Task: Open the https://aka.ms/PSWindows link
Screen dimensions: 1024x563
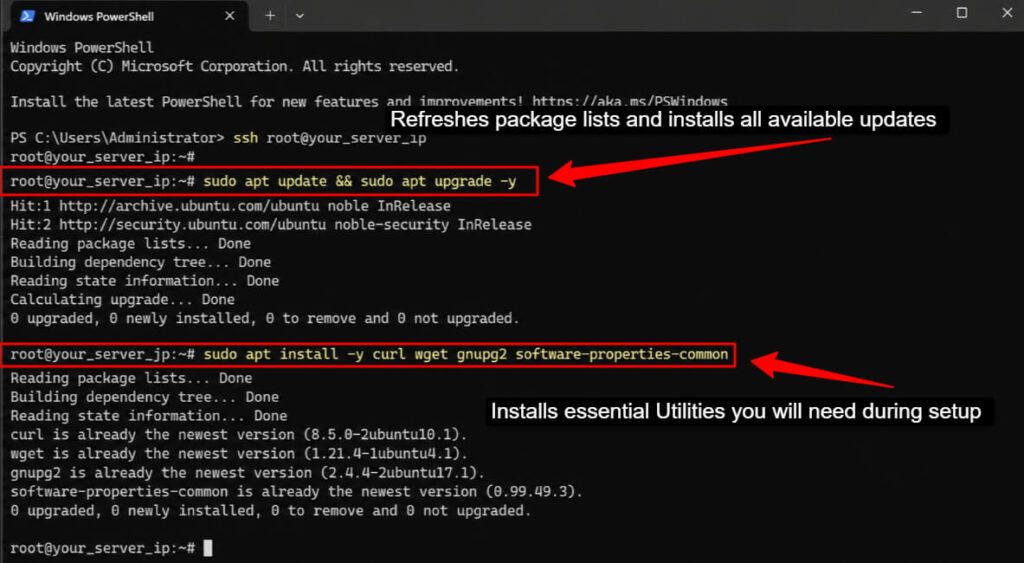Action: pos(630,102)
